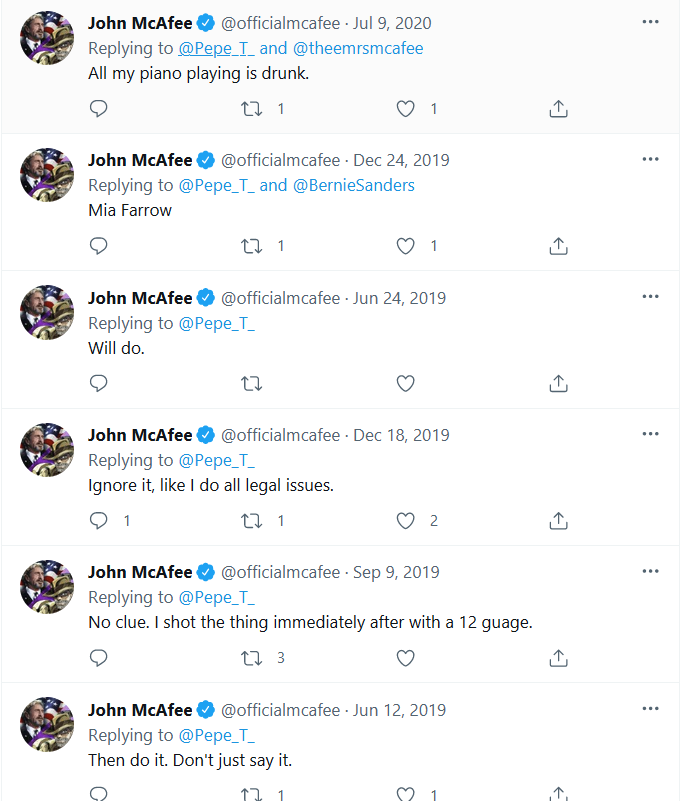Open more options on Dec 18, 2019 tweet

pyautogui.click(x=651, y=435)
